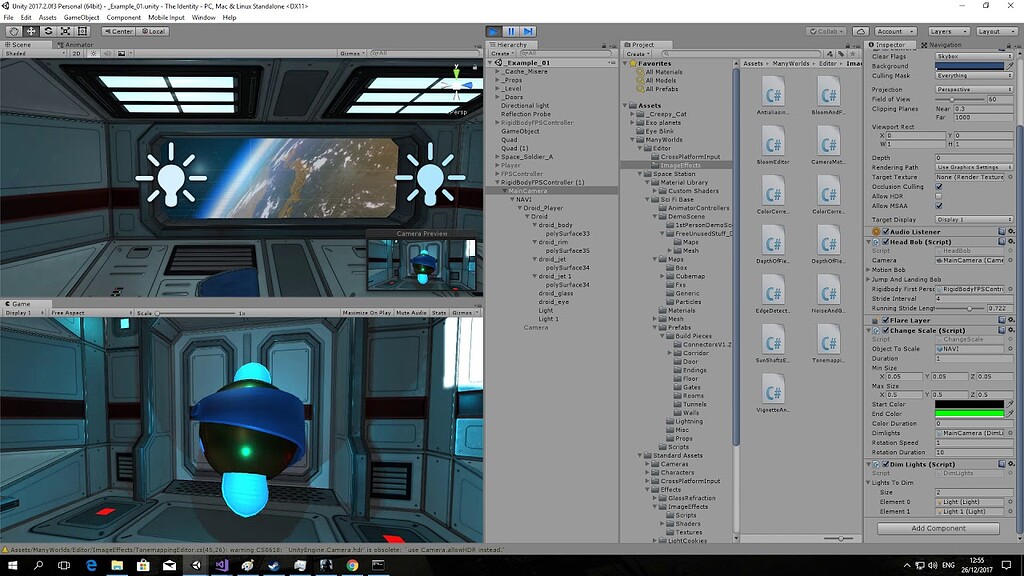1024x576 pixels.
Task: Toggle Global/Local handle rotation mode
Action: [x=153, y=31]
